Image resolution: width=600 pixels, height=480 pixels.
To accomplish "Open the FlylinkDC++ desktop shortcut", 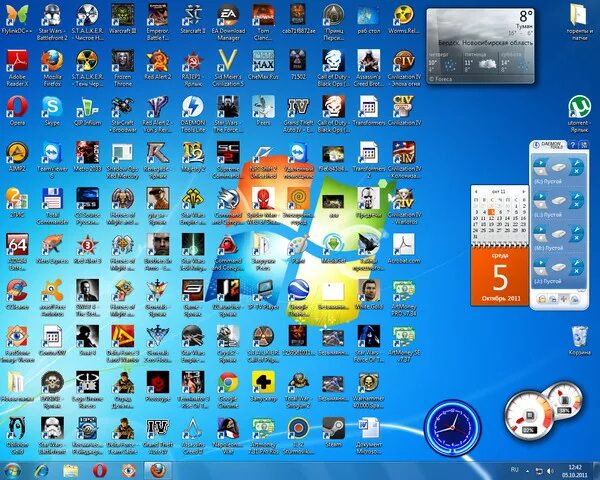I will tap(17, 20).
